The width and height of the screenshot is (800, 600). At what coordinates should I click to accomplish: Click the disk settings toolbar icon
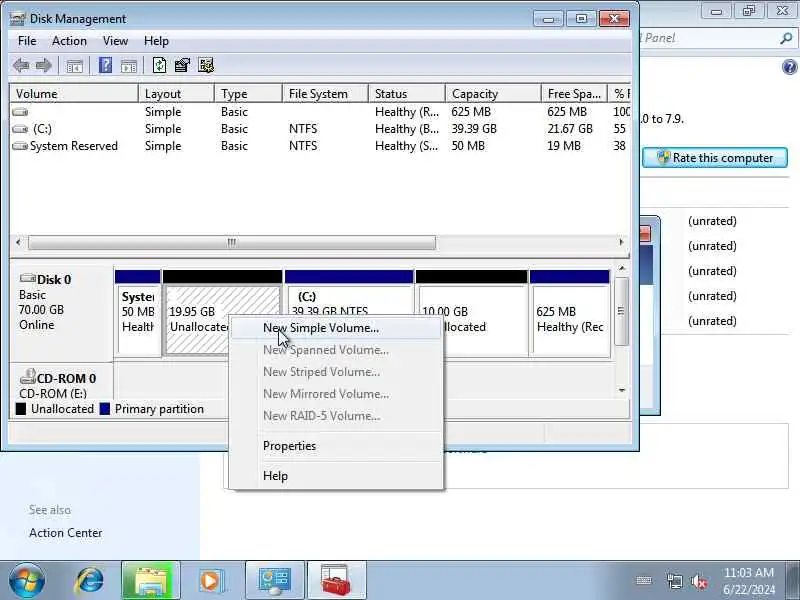tap(206, 65)
